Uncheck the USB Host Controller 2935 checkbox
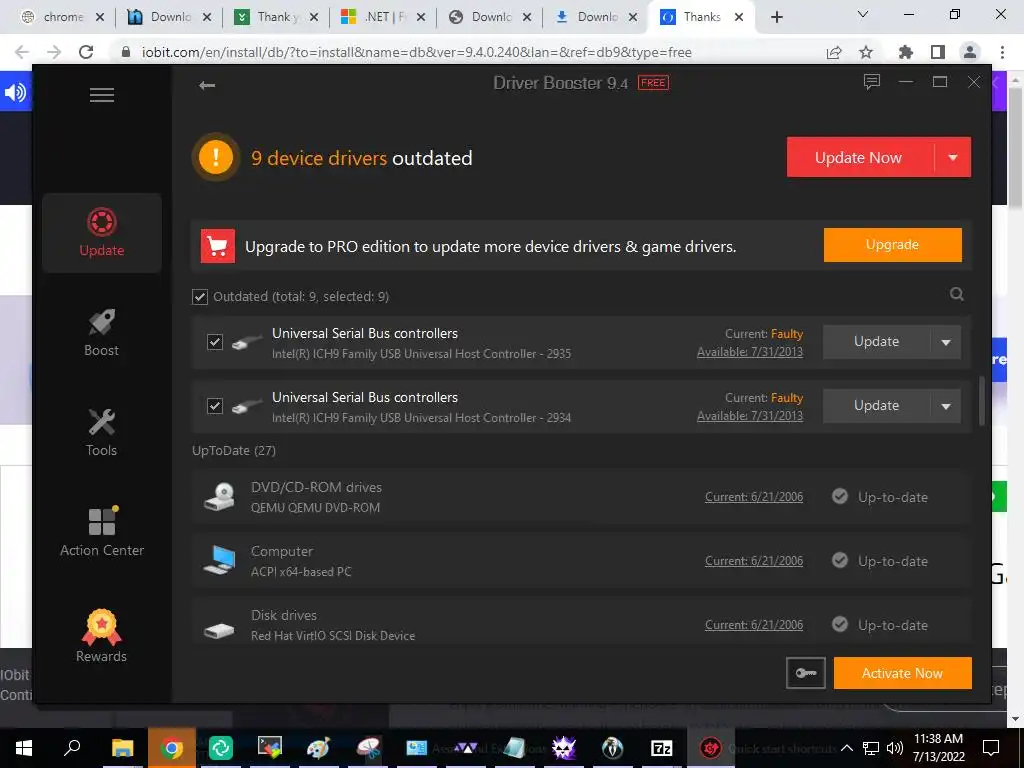Image resolution: width=1024 pixels, height=768 pixels. 215,342
